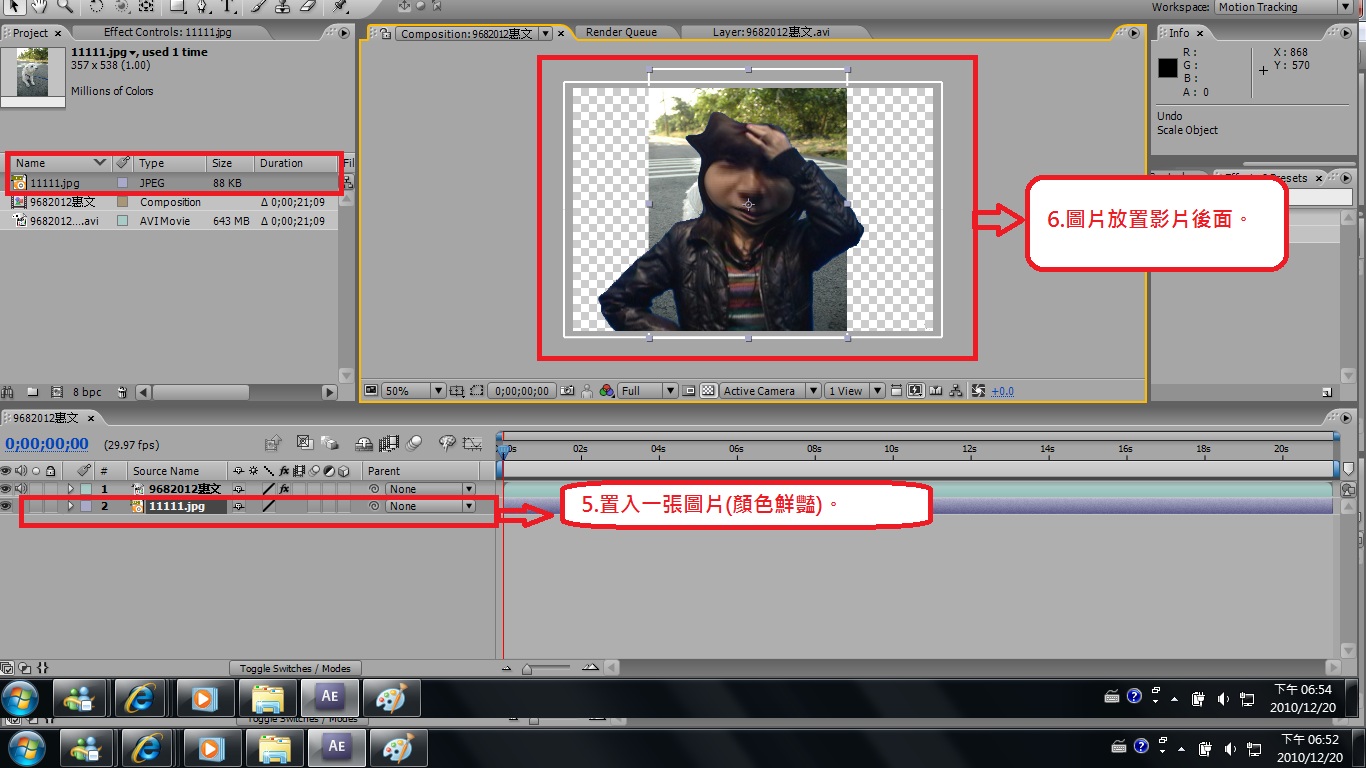This screenshot has width=1366, height=768.
Task: Toggle the quality switch on layer 11111.jpg
Action: (x=269, y=506)
